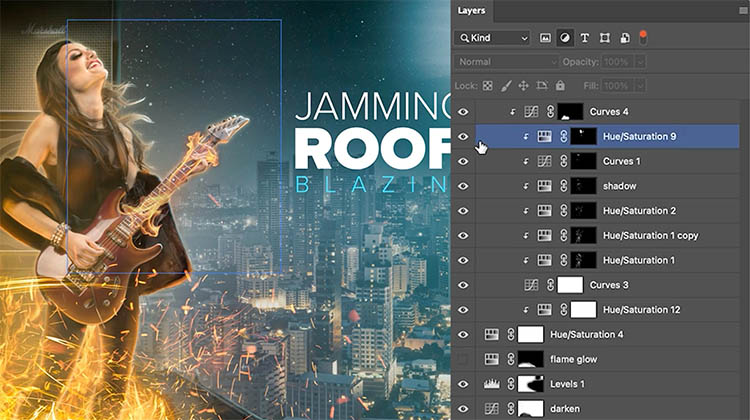Select Curves 1 adjustment icon

pos(544,162)
